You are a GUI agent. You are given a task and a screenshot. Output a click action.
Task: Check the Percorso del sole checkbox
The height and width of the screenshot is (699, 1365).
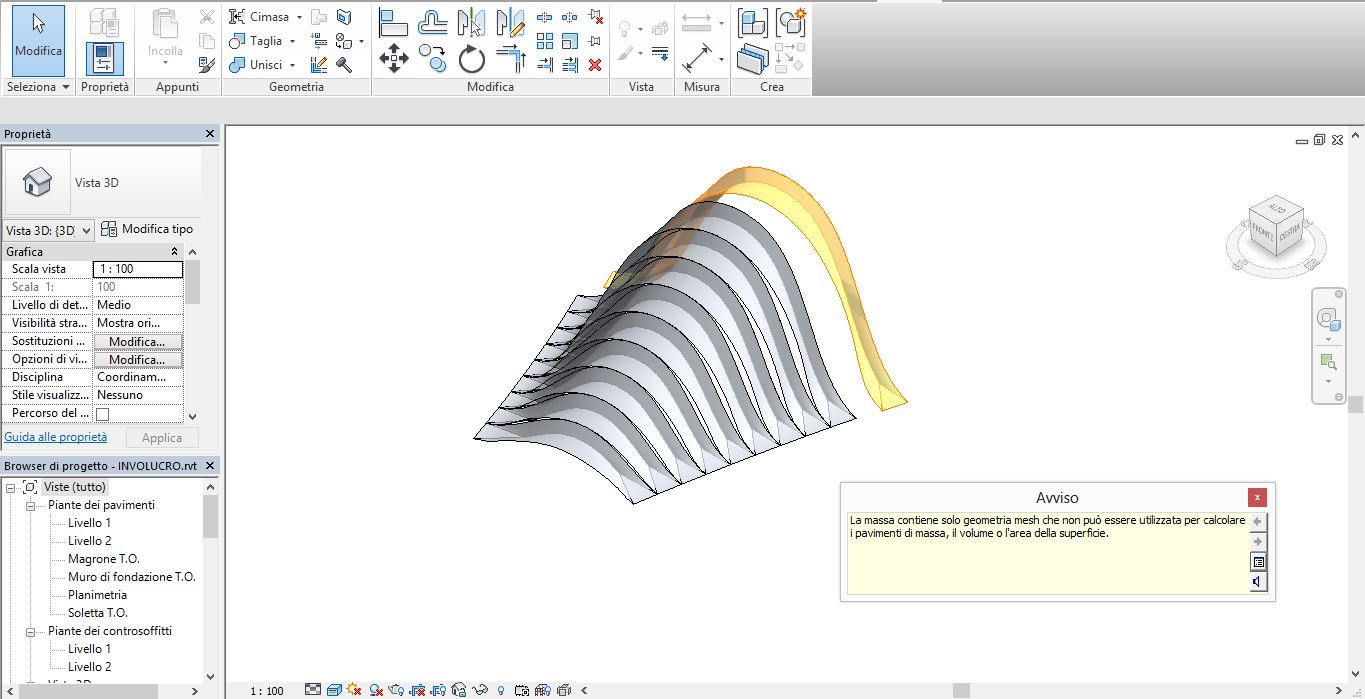pos(102,413)
